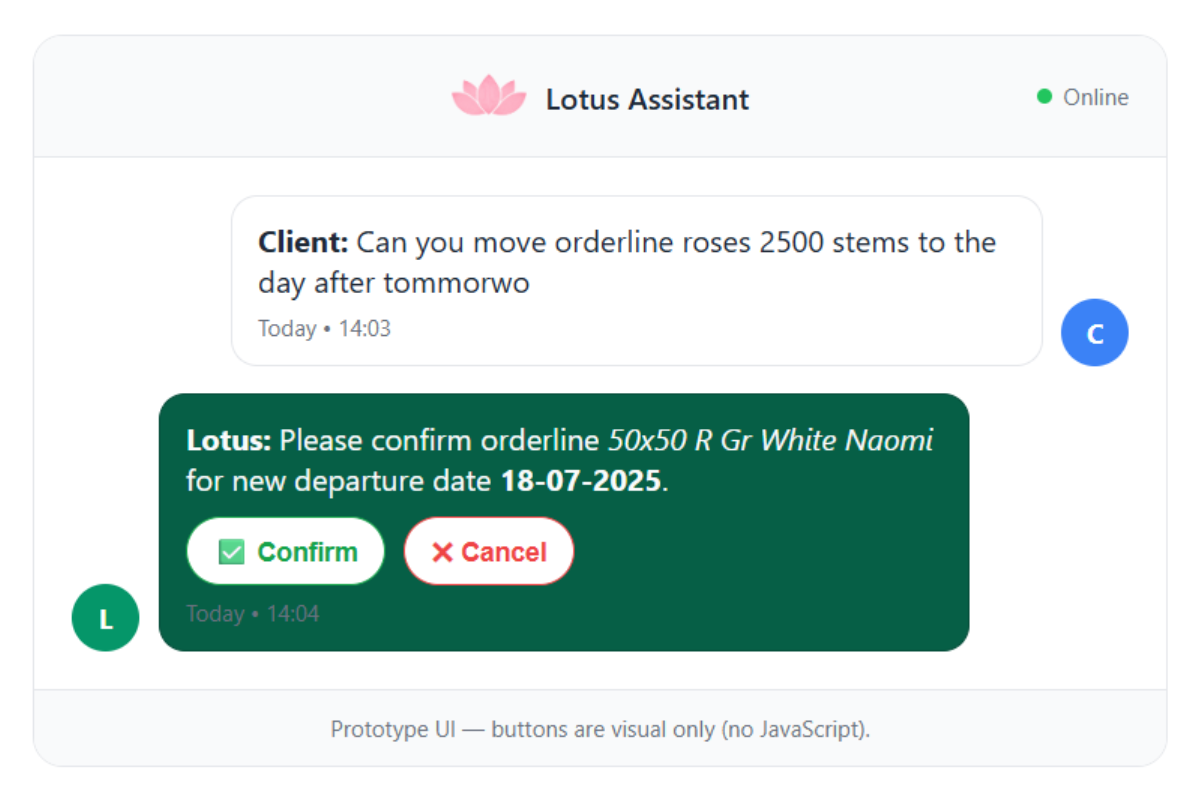Click the green Online status dot

tap(1044, 96)
